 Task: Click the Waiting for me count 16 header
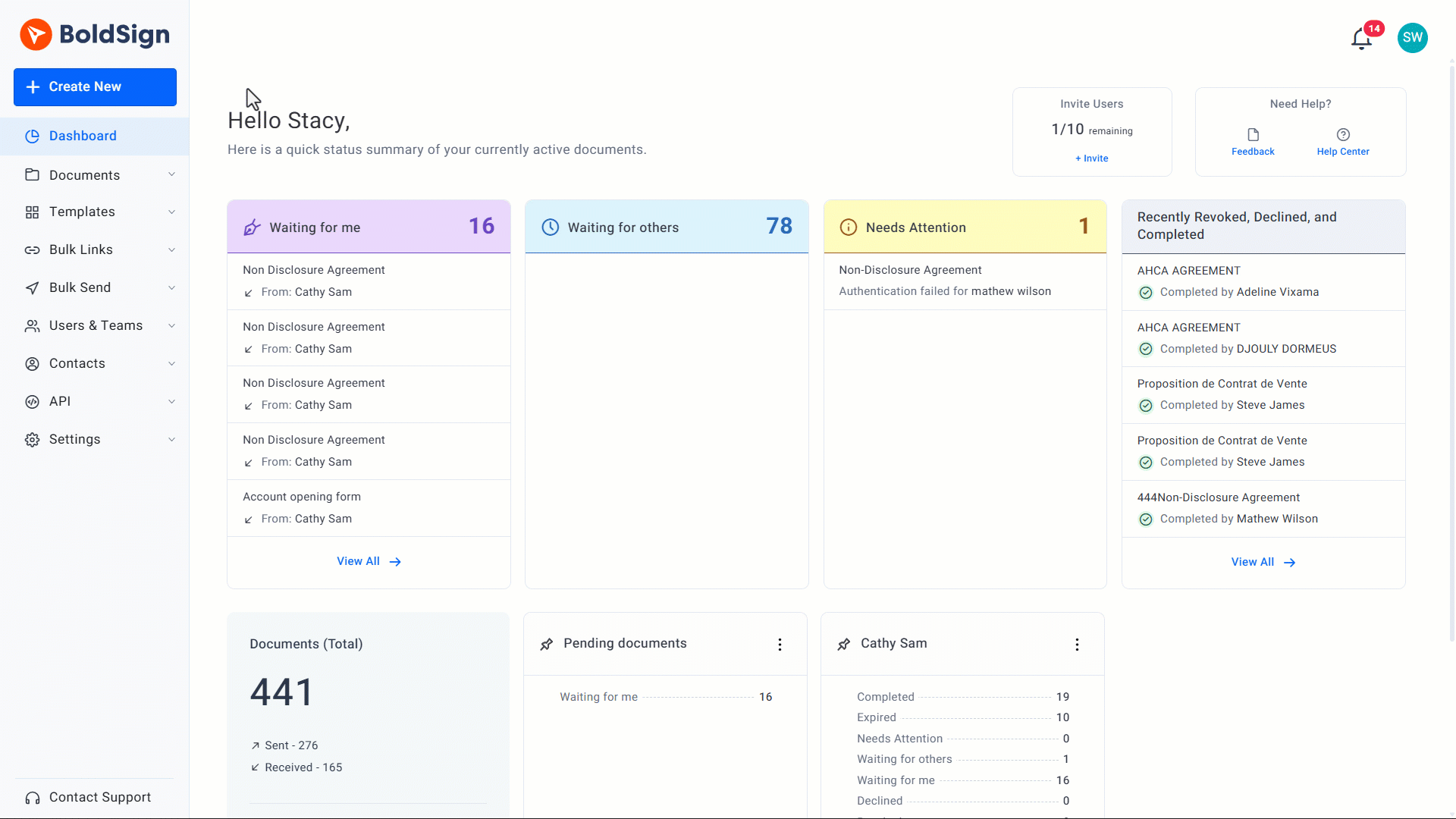point(369,227)
